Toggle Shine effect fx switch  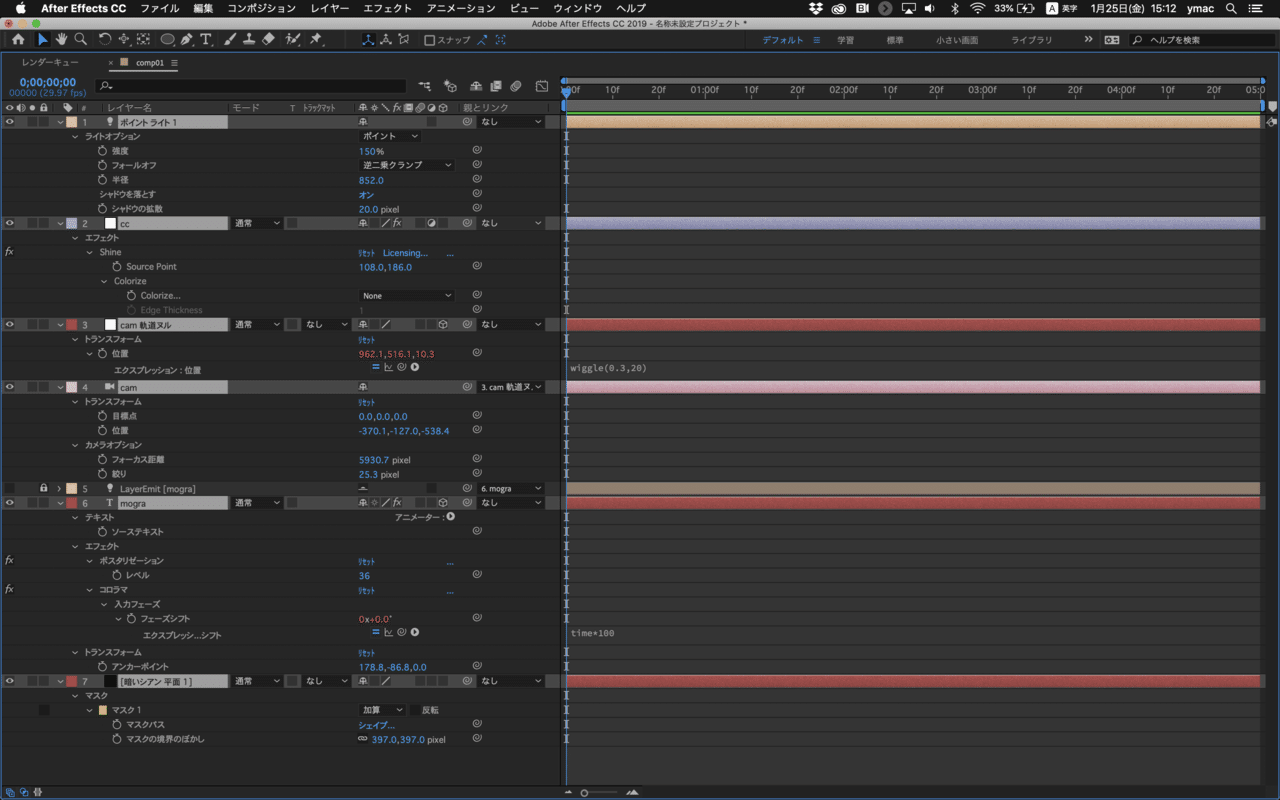pos(9,252)
